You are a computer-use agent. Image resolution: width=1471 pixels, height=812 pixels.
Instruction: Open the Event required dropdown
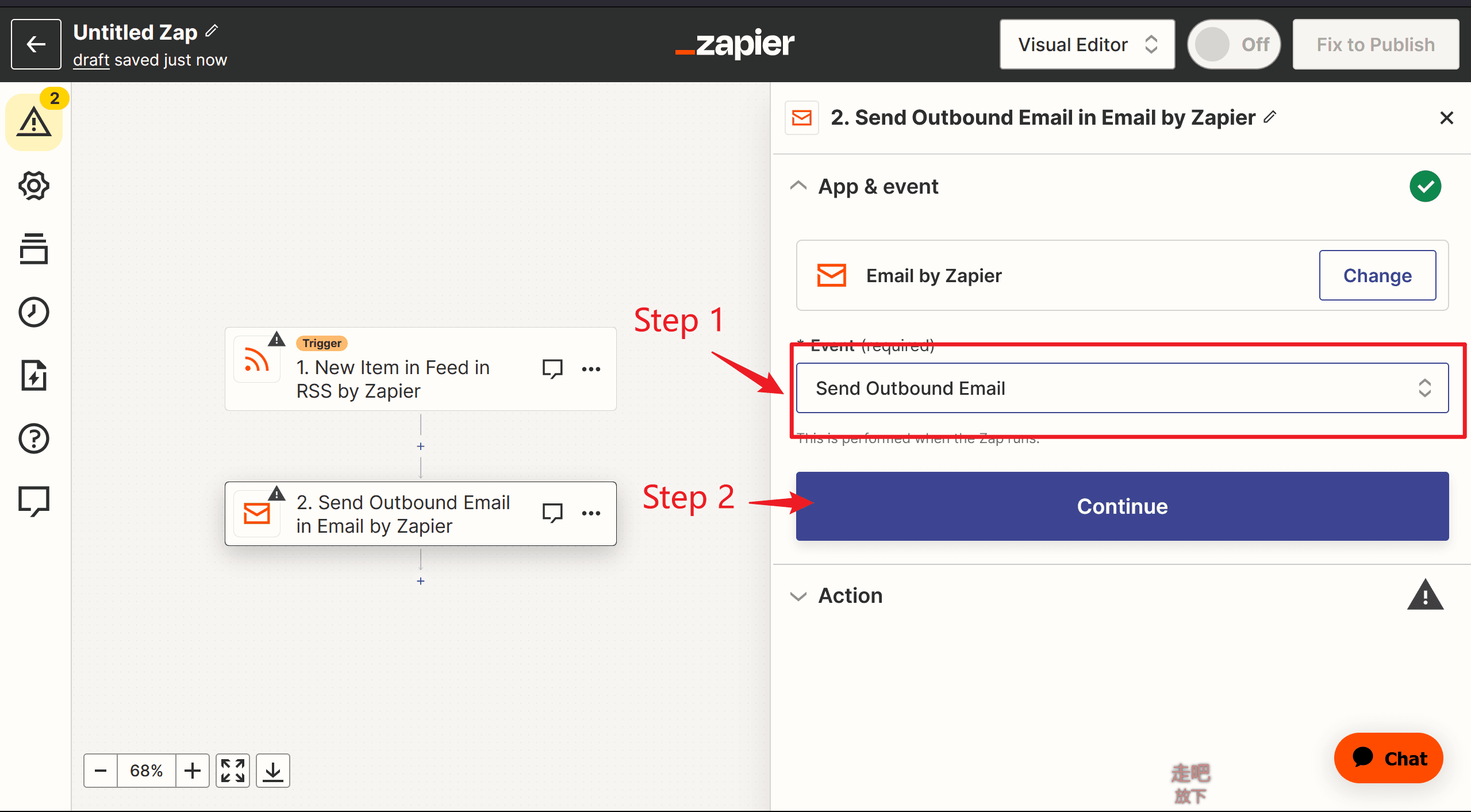tap(1122, 389)
